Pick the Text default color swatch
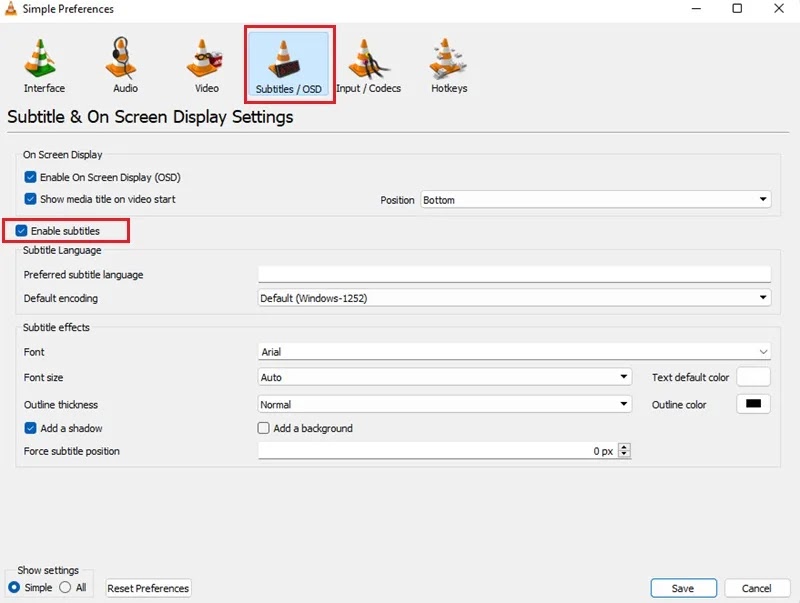Viewport: 800px width, 603px height. 754,377
